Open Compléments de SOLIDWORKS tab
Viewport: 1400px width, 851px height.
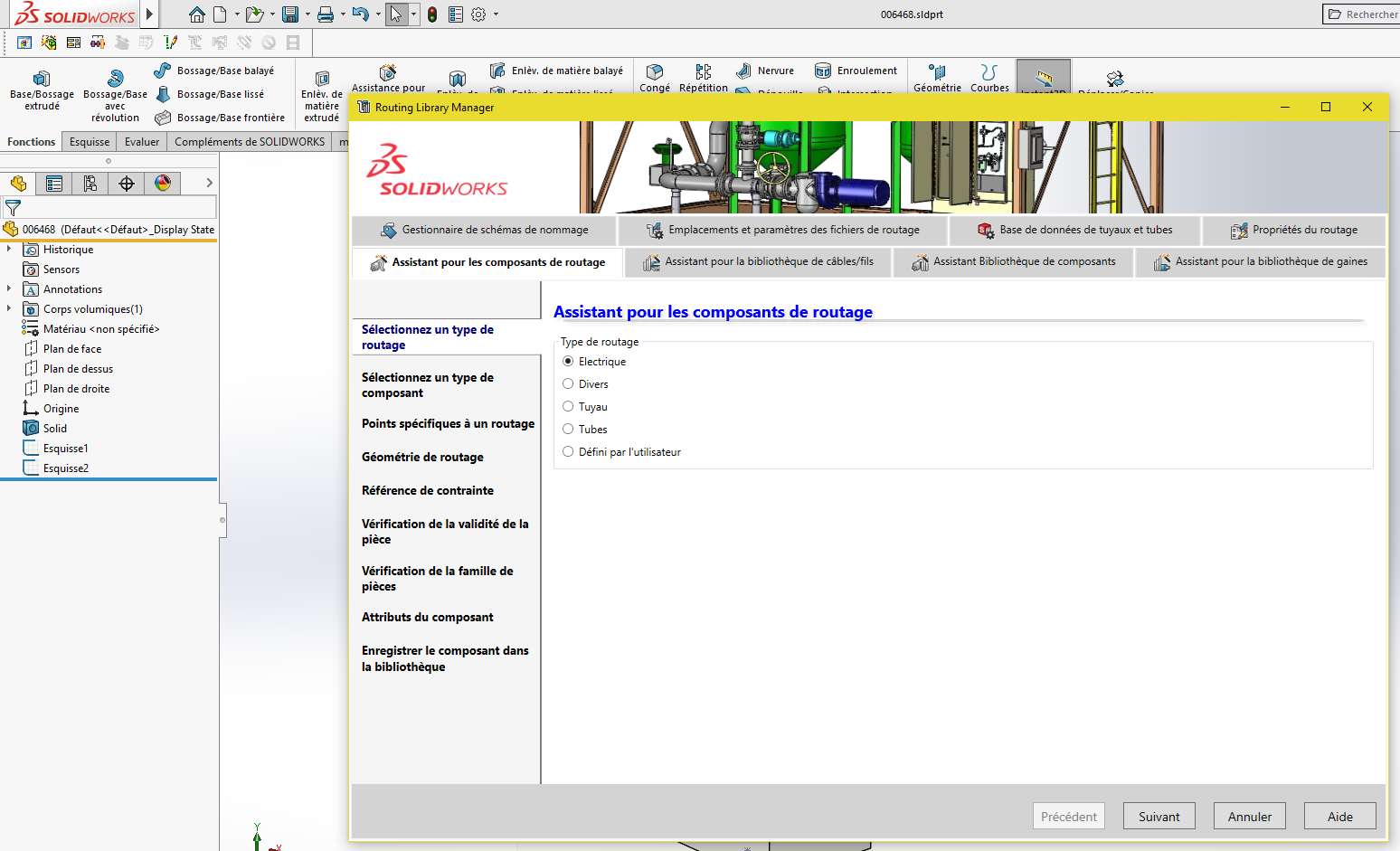tap(250, 142)
